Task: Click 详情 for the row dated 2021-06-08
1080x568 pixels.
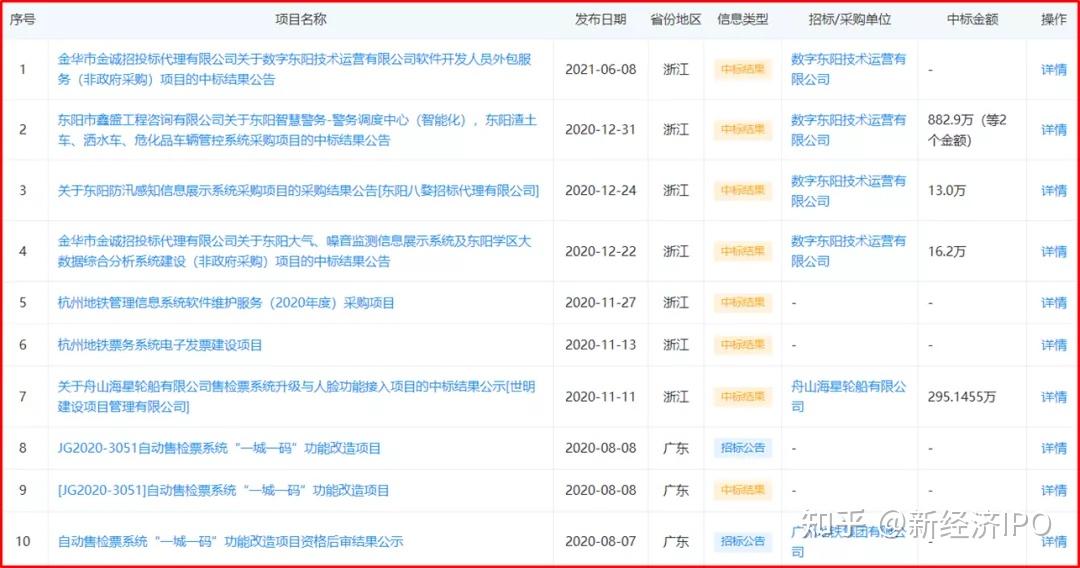Action: pyautogui.click(x=1053, y=70)
